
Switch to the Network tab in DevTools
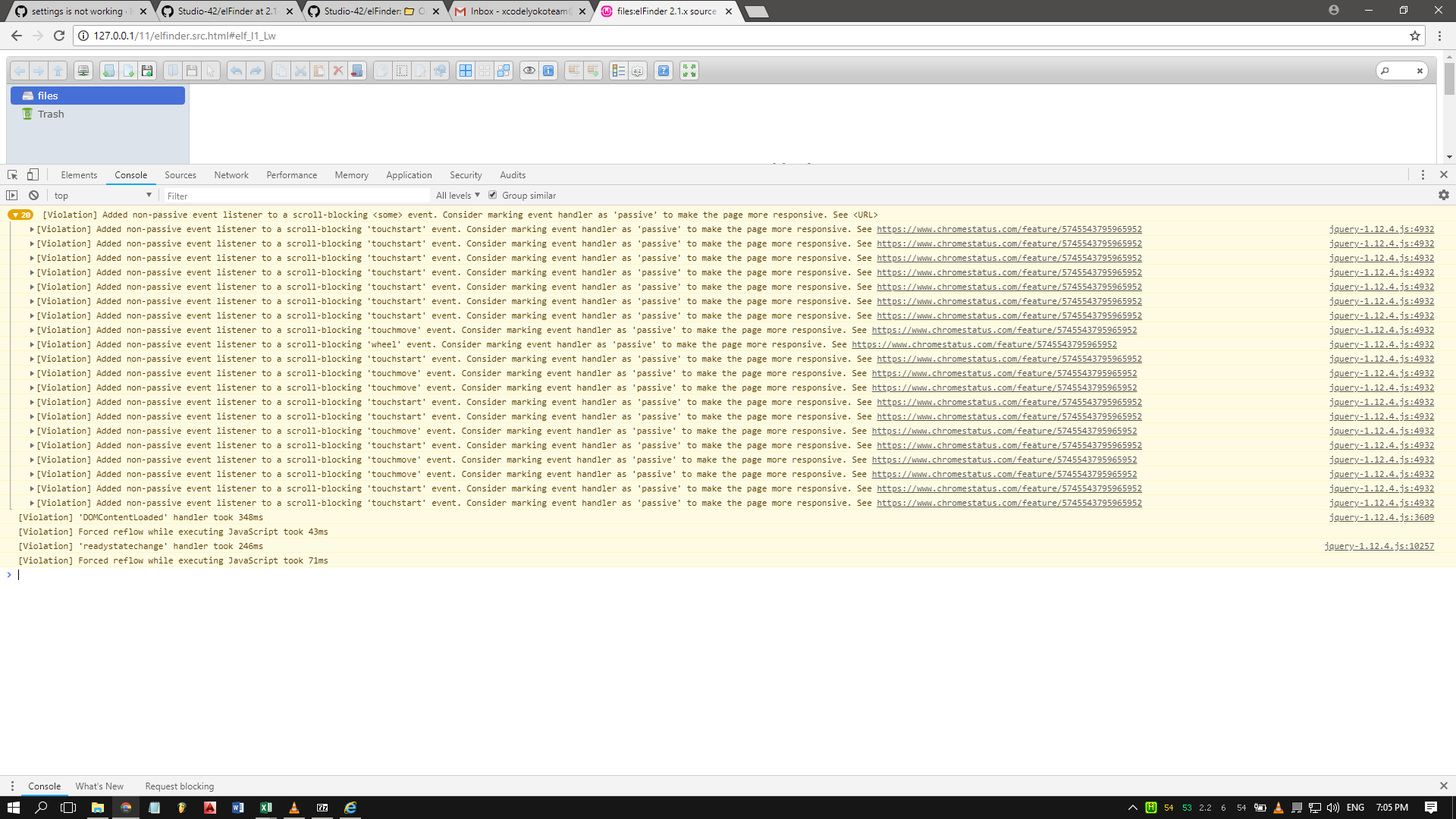(231, 174)
